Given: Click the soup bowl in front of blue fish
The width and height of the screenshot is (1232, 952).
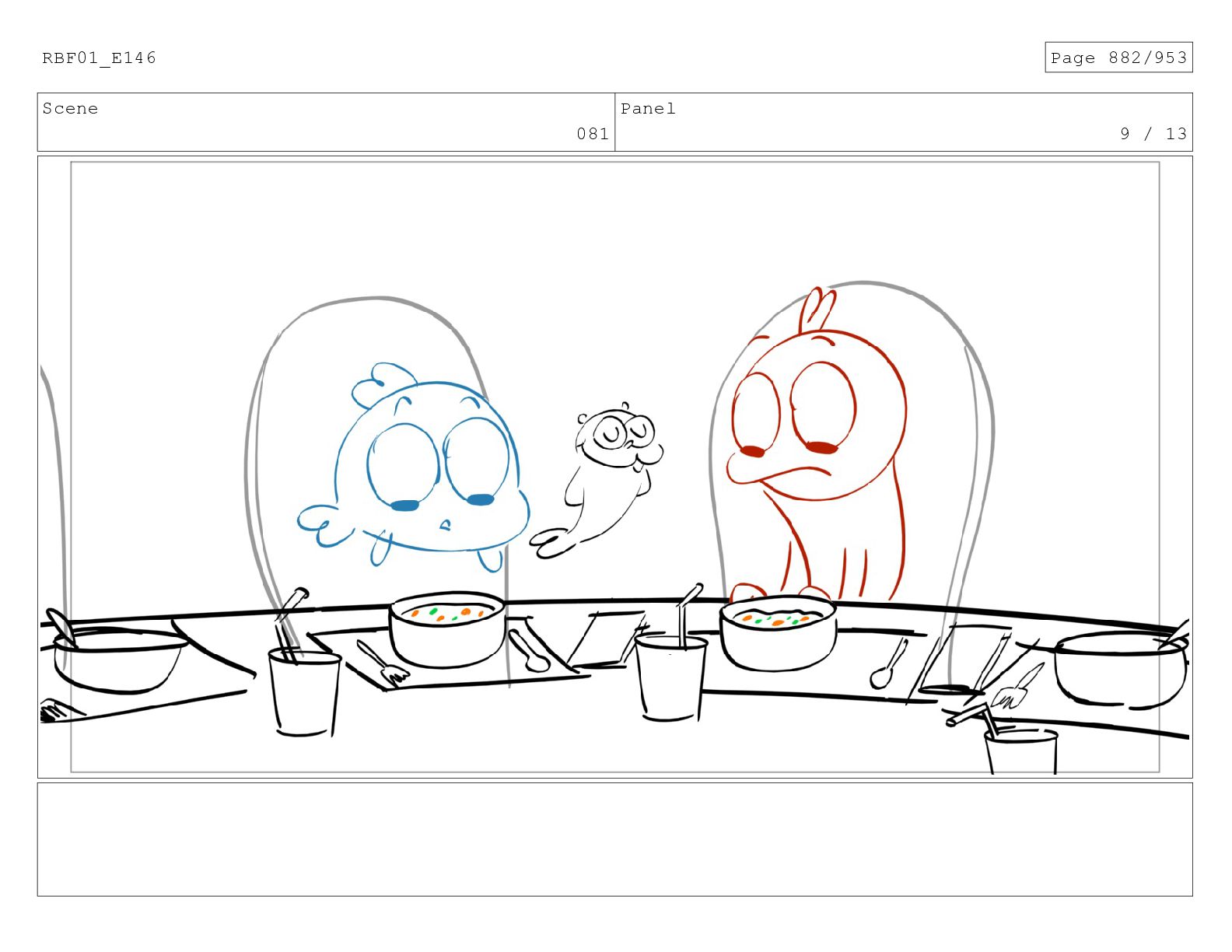Looking at the screenshot, I should point(447,628).
